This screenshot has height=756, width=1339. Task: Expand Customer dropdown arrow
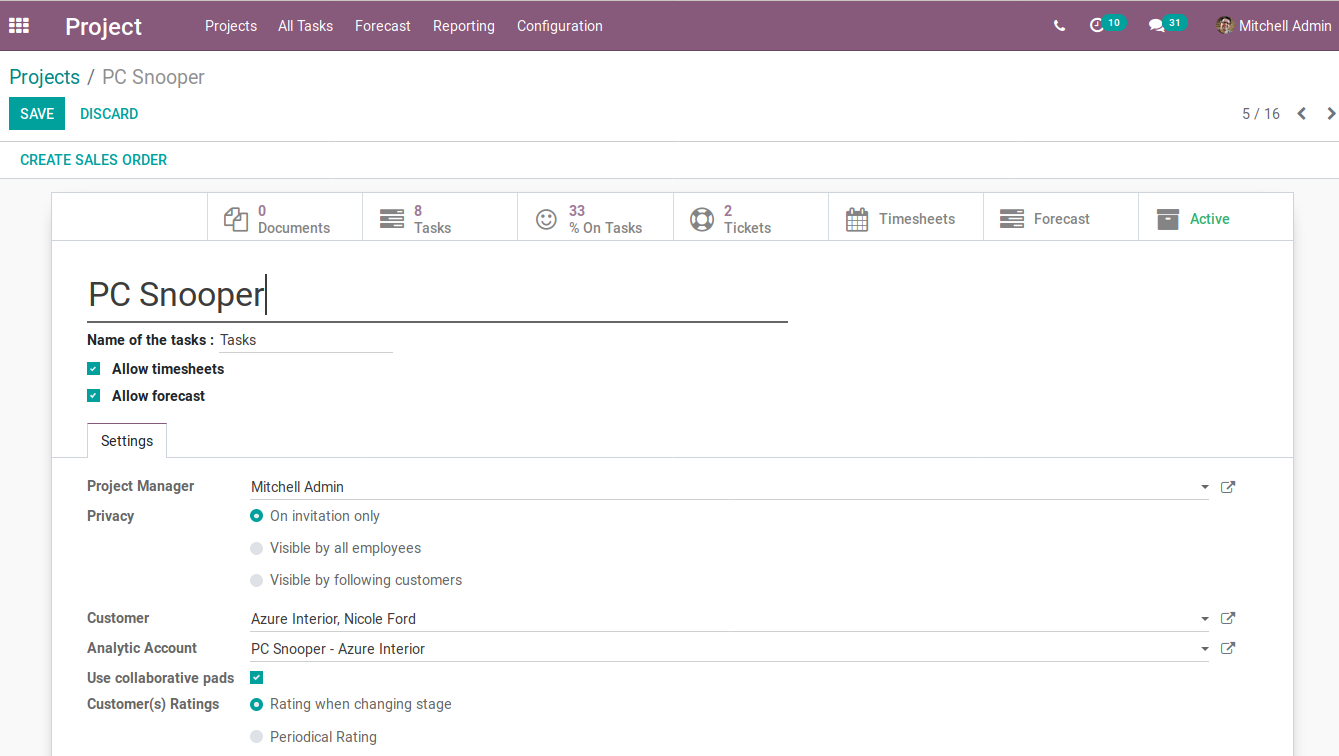[1204, 620]
